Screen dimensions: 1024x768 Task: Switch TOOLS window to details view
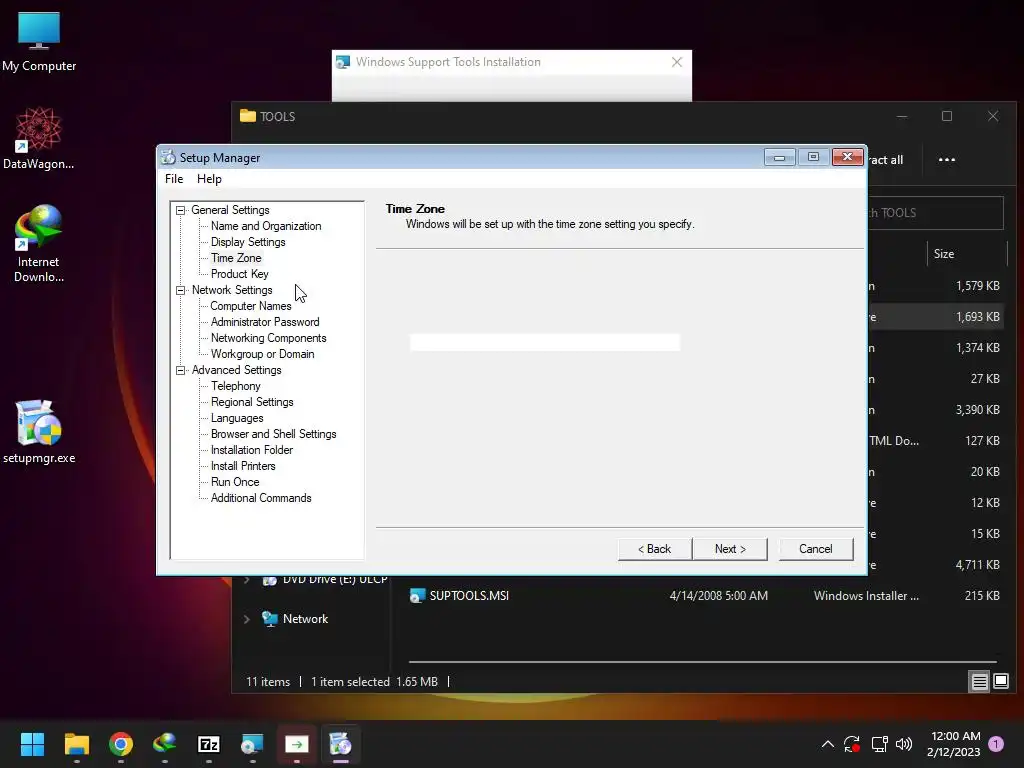point(980,682)
